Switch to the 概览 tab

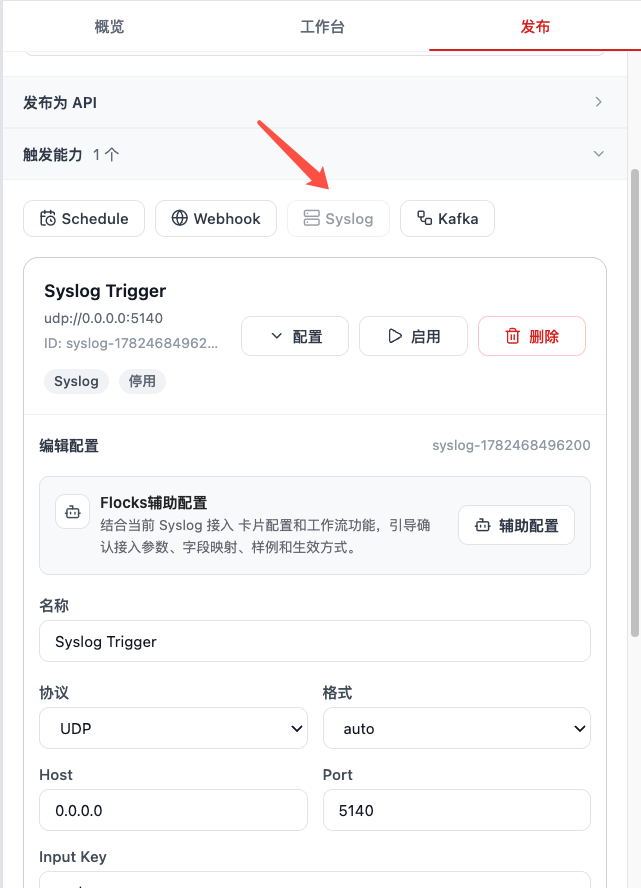tap(109, 27)
